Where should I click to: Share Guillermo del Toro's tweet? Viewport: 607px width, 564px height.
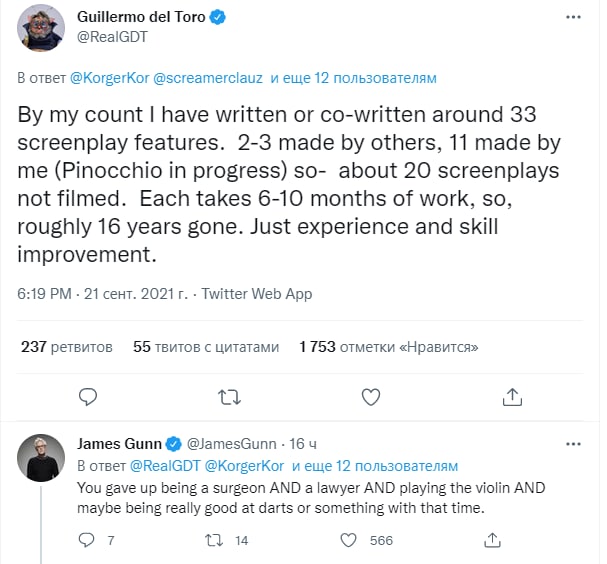tap(513, 396)
